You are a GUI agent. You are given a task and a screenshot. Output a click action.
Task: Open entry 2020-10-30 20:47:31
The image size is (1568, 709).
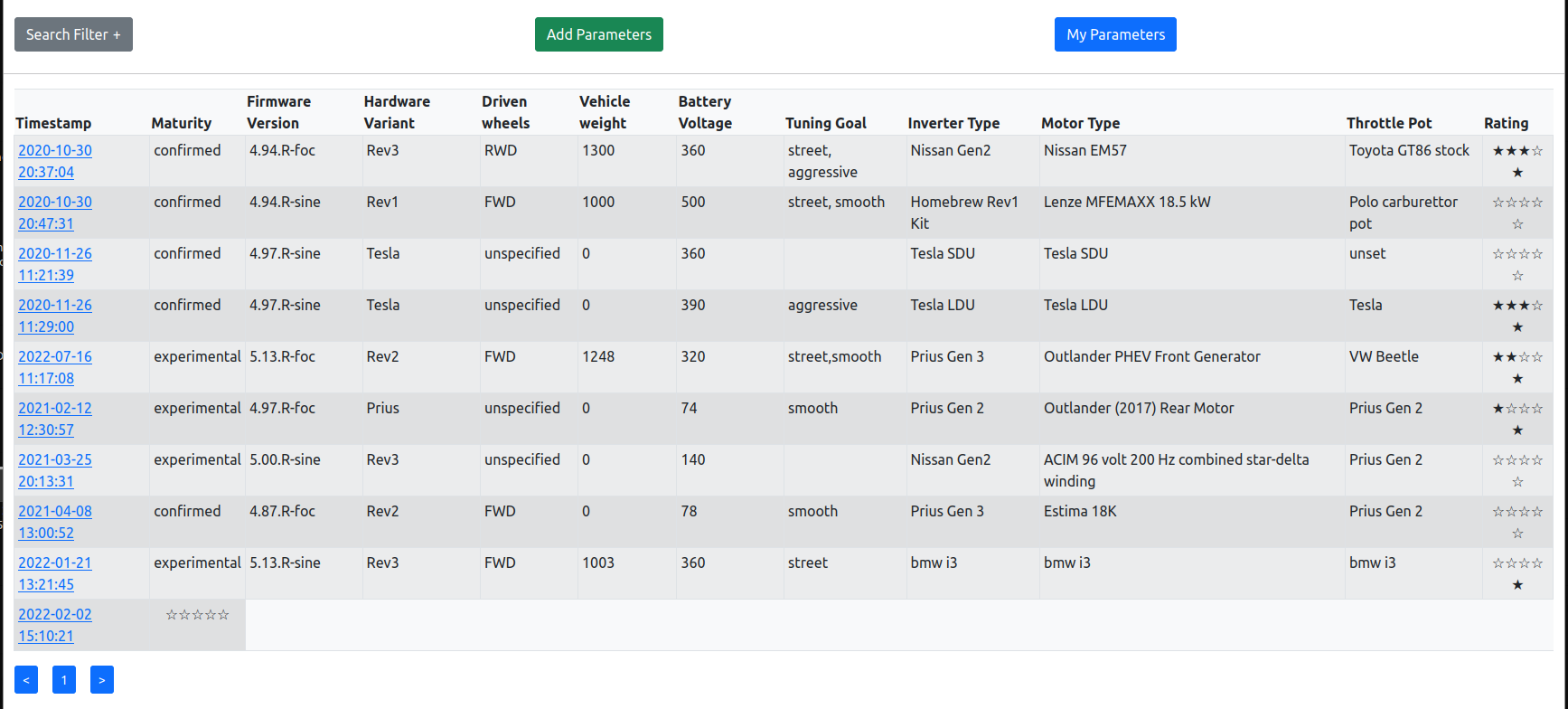(x=55, y=213)
